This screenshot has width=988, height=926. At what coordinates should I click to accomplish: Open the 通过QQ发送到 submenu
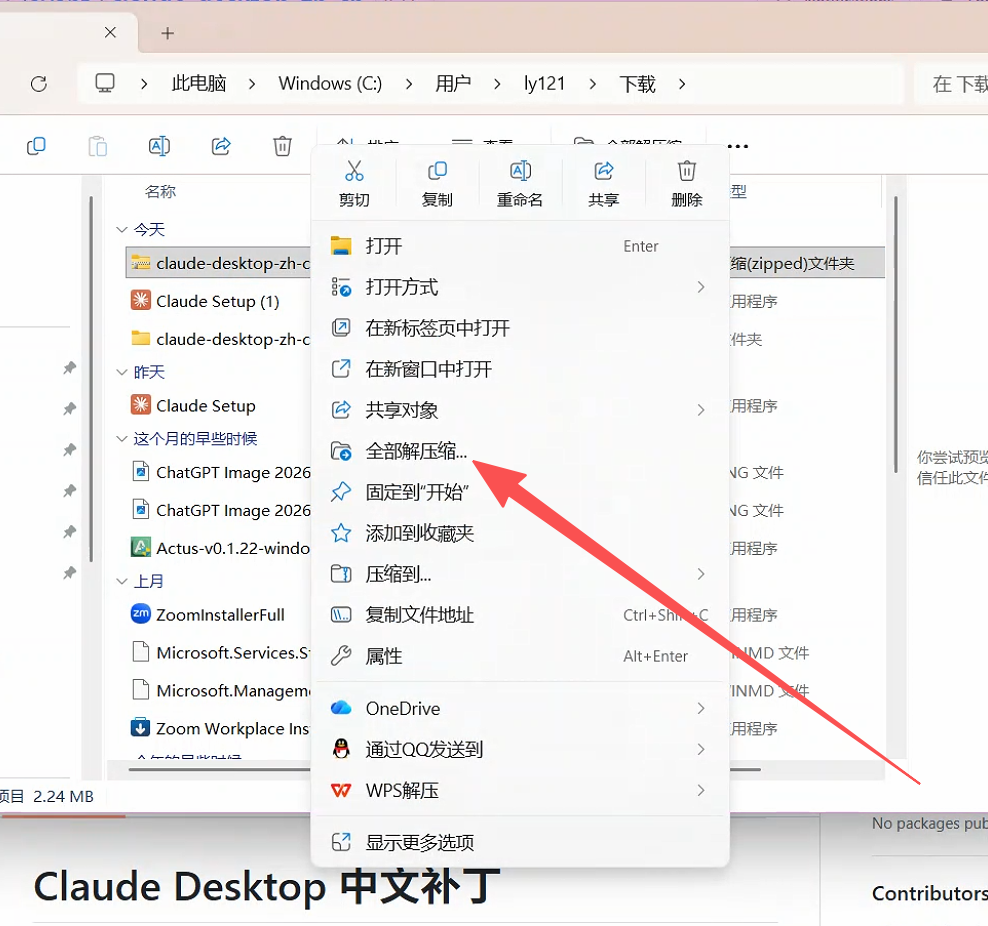(520, 750)
